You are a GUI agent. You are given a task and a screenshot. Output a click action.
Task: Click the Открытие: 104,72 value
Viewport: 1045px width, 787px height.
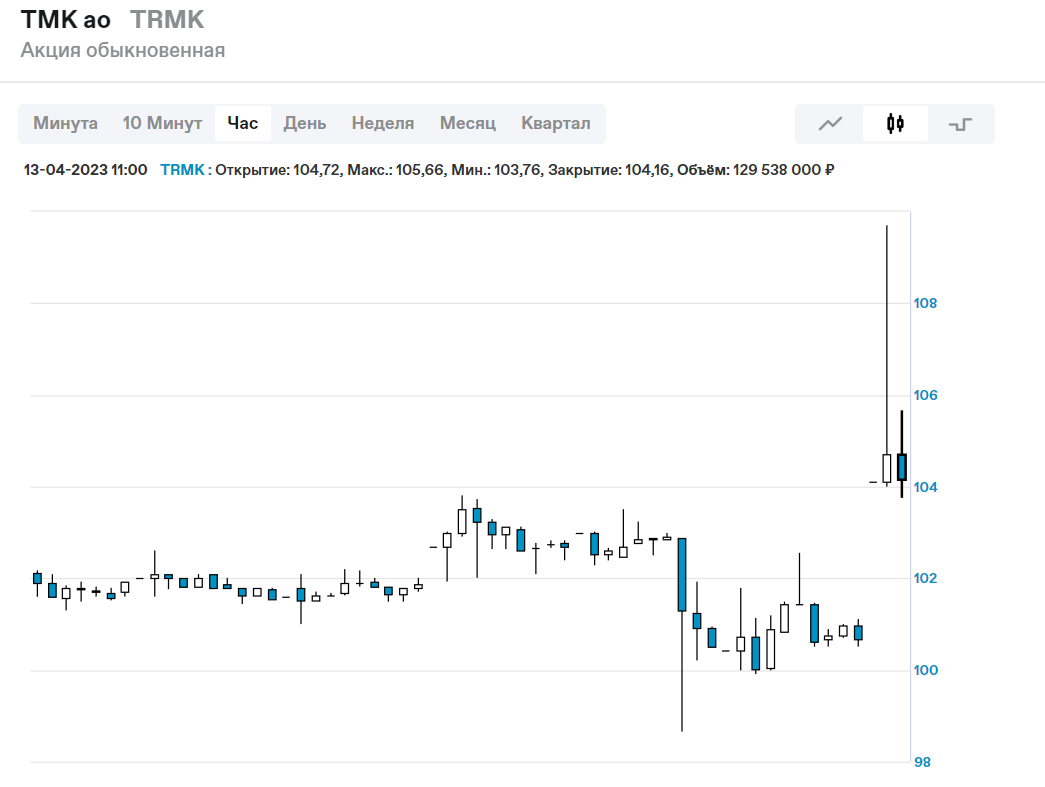click(279, 170)
